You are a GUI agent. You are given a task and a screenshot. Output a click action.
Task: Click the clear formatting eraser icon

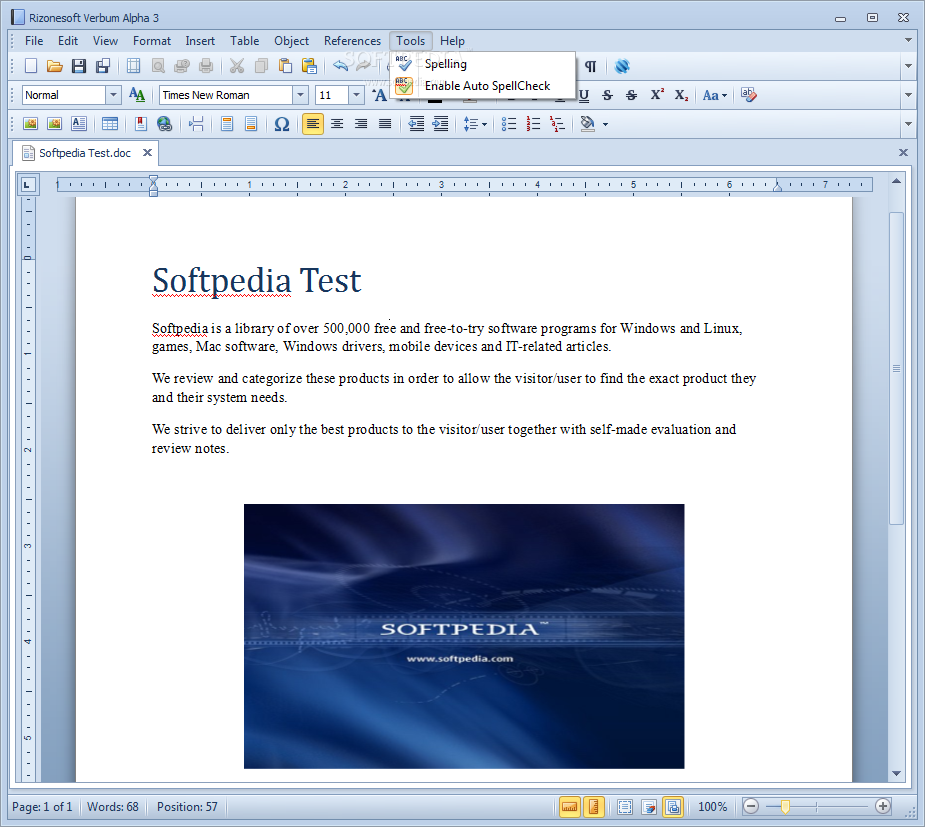click(749, 95)
